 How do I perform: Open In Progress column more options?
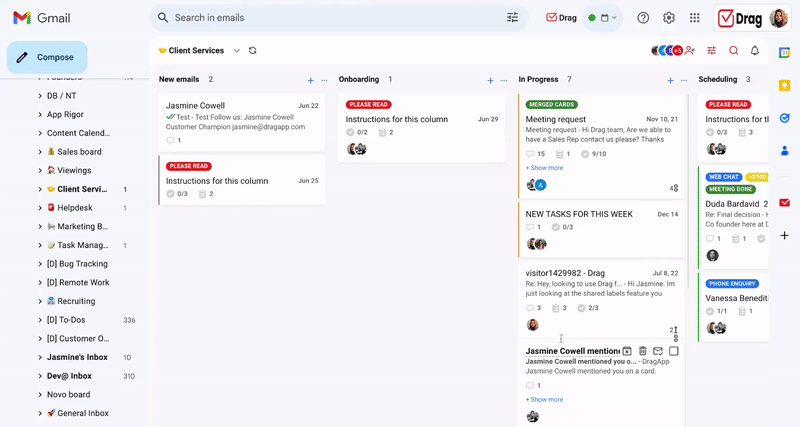(684, 80)
